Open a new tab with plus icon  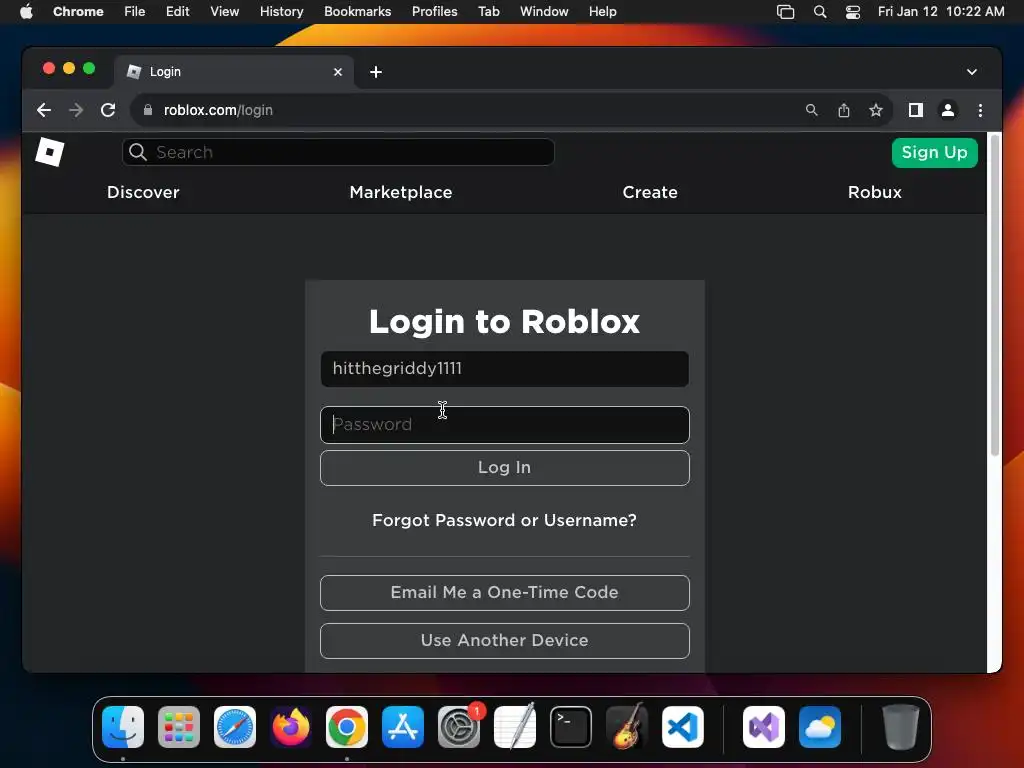click(x=376, y=72)
